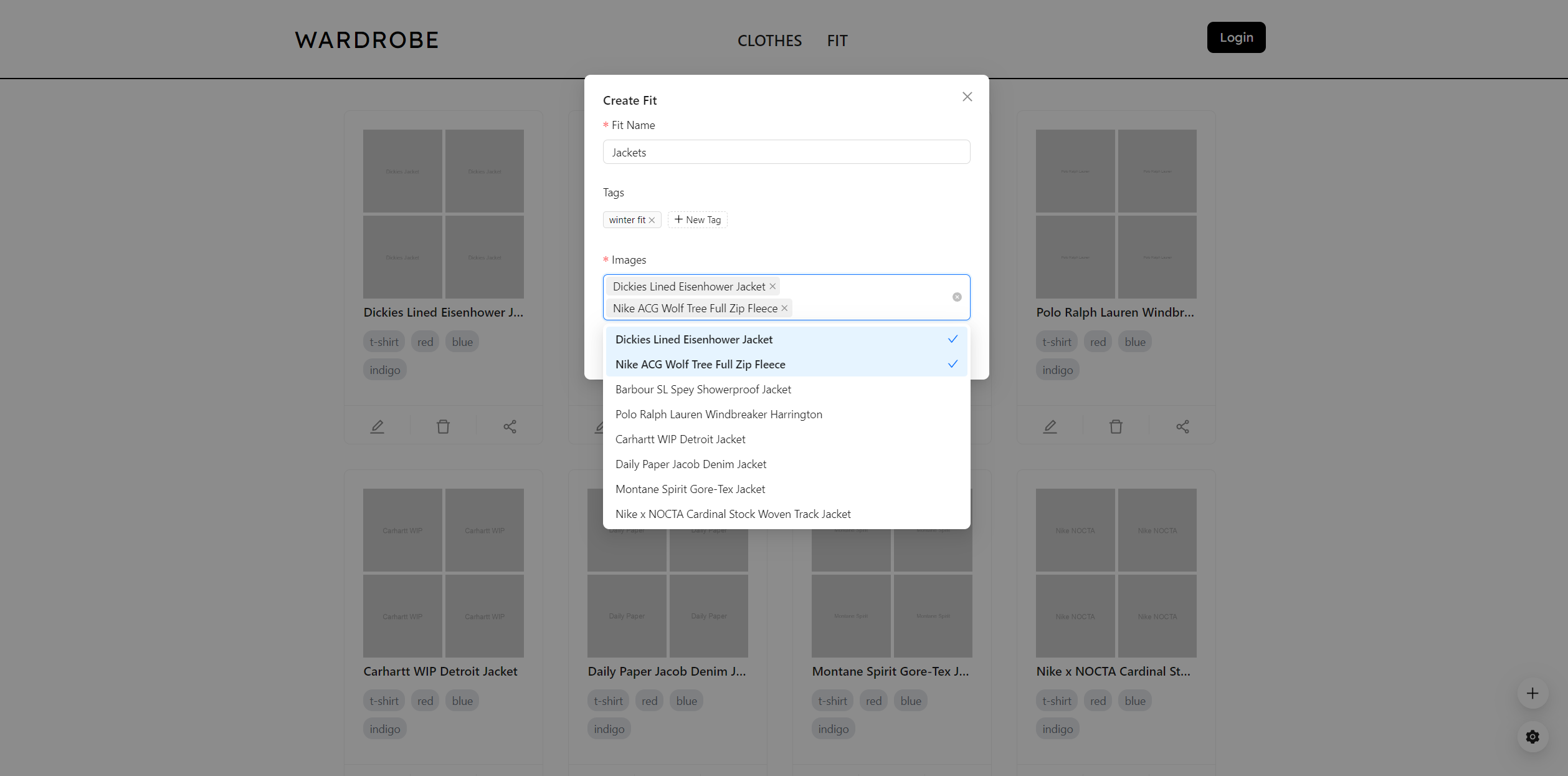The height and width of the screenshot is (776, 1568).
Task: Remove the winter fit tag
Action: (652, 220)
